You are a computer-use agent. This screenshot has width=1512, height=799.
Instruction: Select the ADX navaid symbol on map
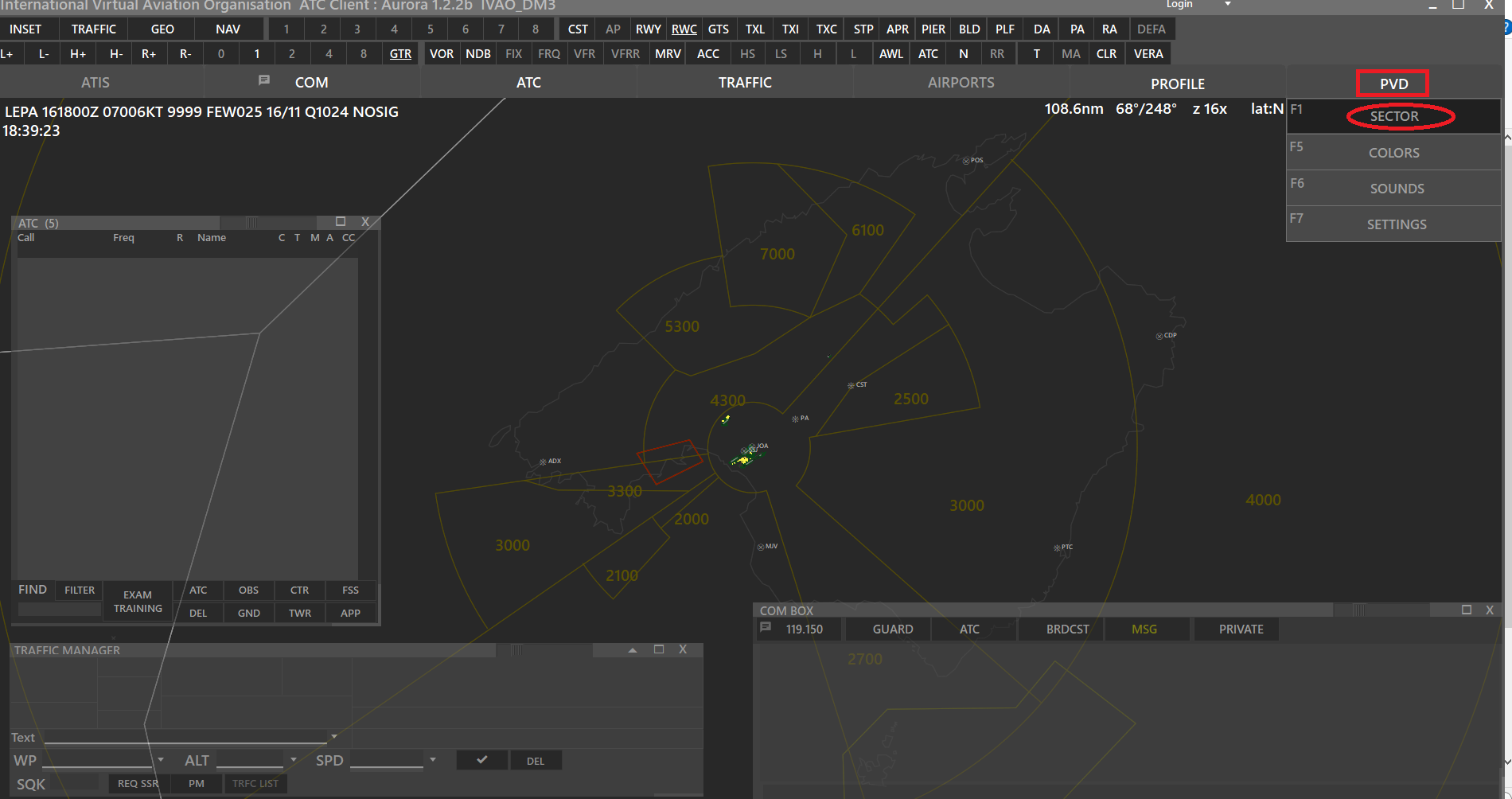click(x=543, y=462)
